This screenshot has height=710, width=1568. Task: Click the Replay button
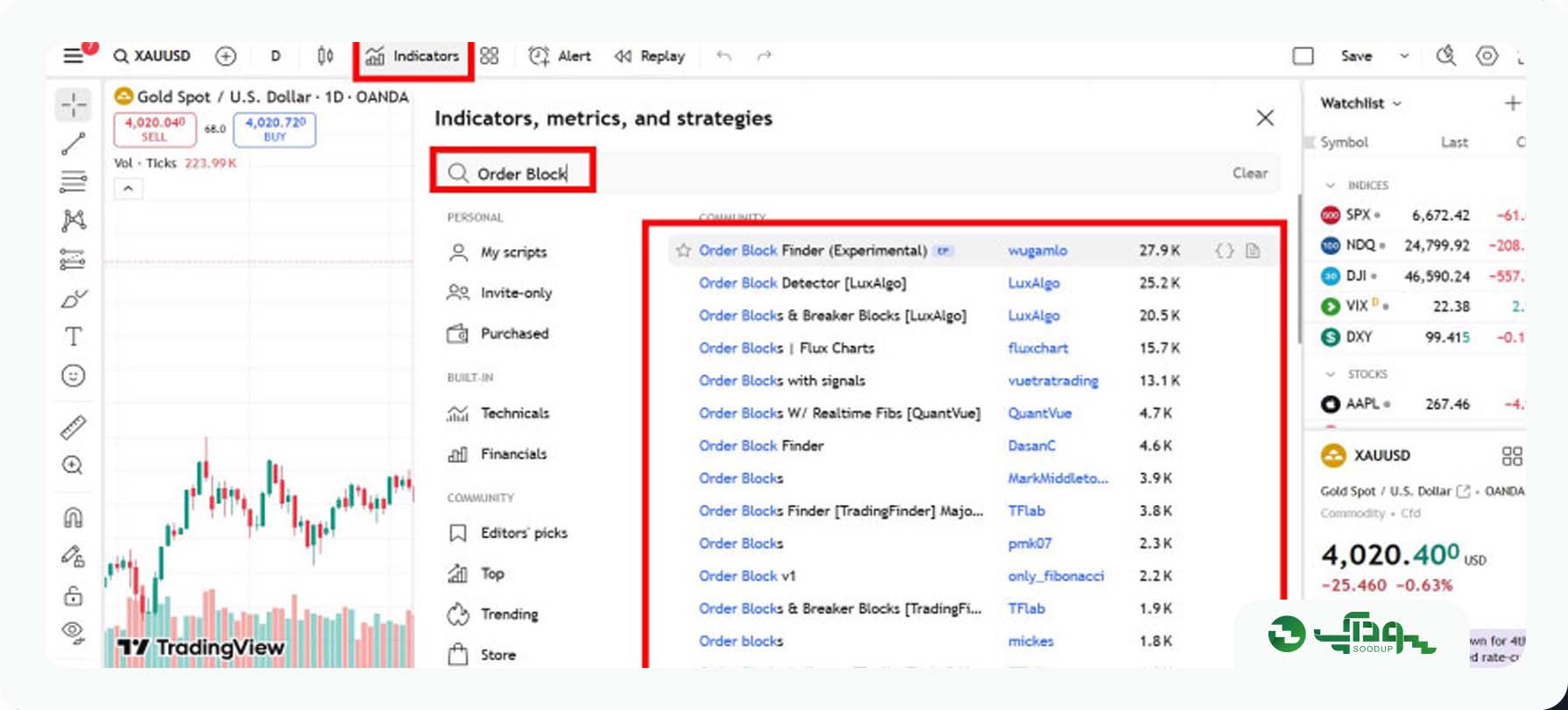(x=649, y=56)
